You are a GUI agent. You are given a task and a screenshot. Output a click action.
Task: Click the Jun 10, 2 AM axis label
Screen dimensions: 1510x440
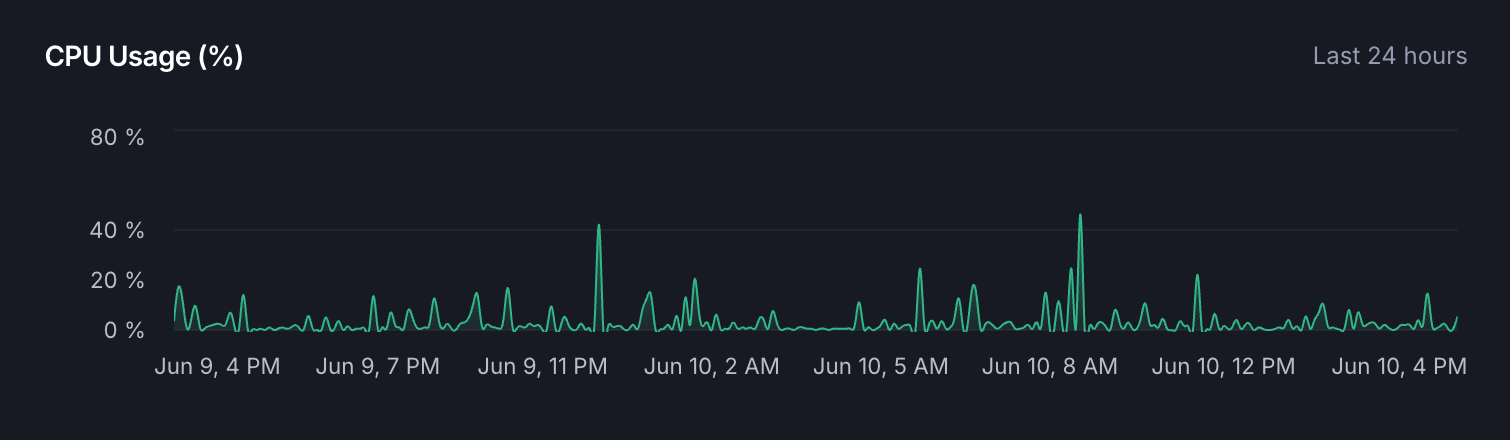[x=711, y=367]
